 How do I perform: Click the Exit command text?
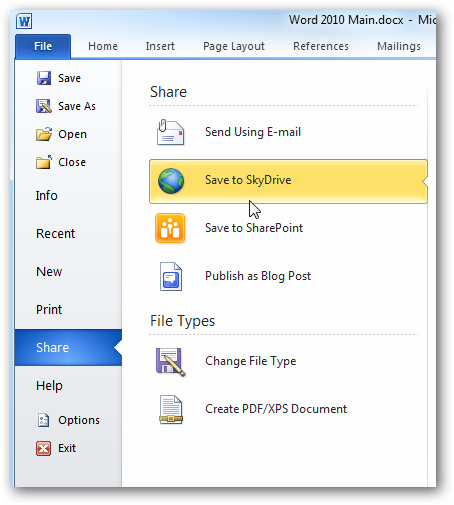(x=67, y=448)
